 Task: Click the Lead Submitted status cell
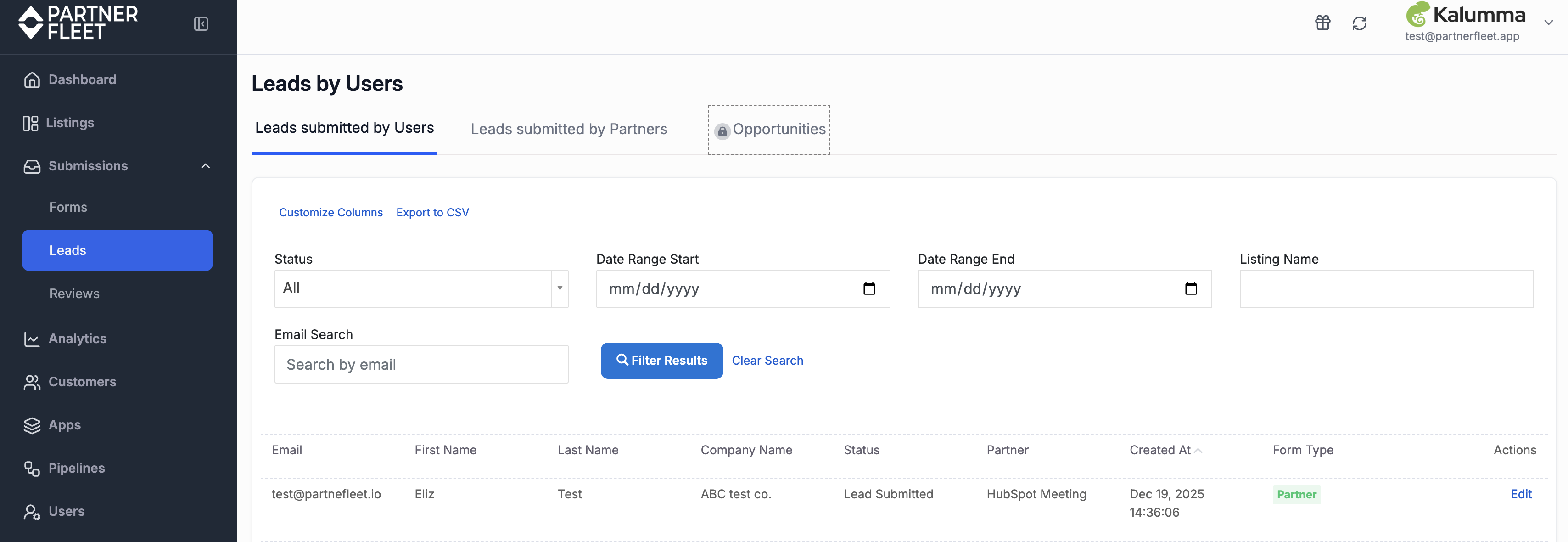(888, 494)
